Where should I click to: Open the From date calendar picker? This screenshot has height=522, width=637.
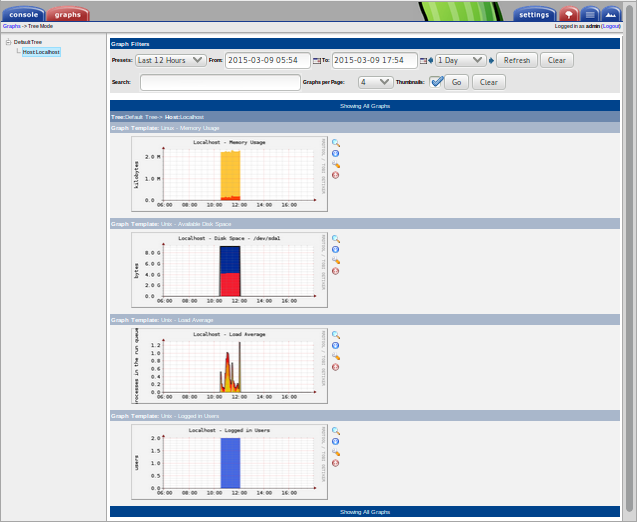tap(318, 61)
